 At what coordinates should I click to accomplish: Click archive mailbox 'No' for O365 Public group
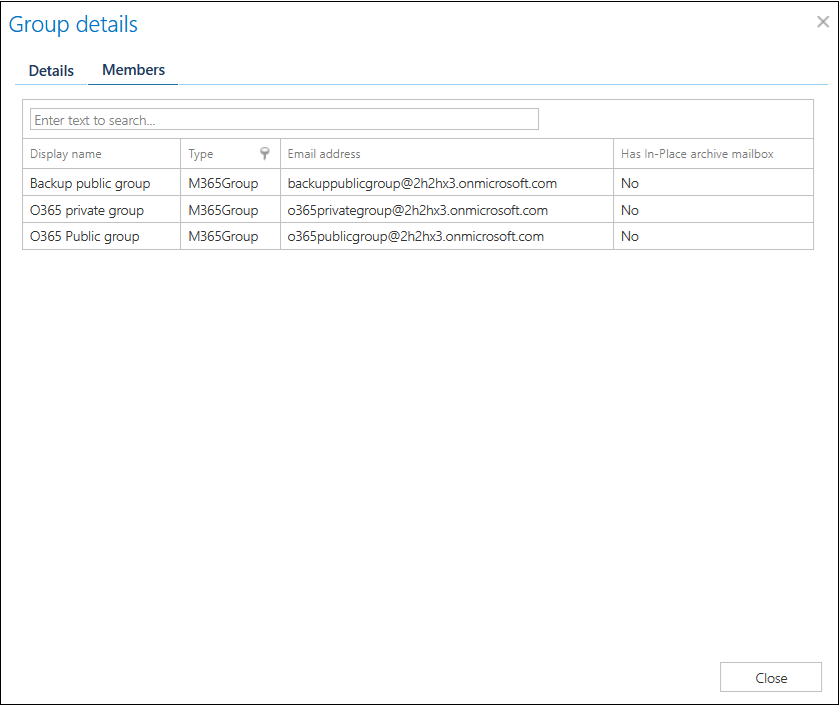(x=630, y=237)
